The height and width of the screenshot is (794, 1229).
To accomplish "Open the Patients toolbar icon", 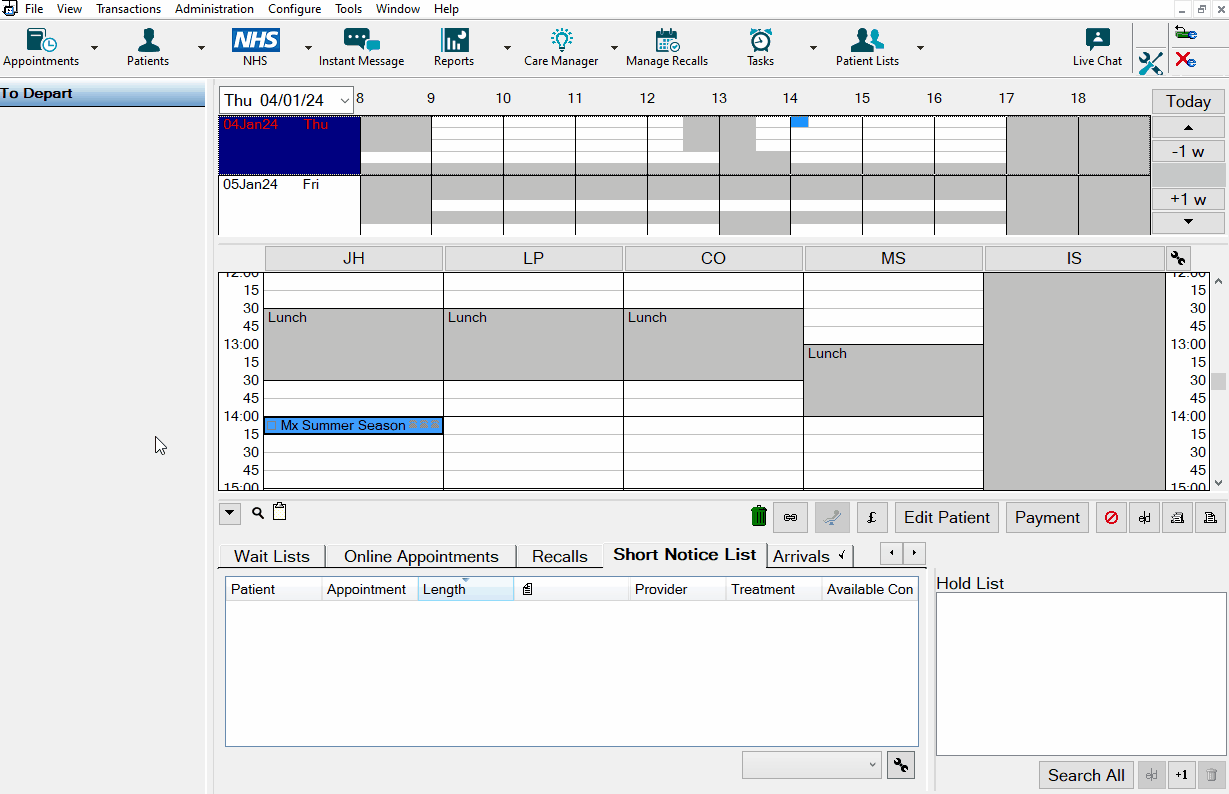I will click(x=148, y=47).
